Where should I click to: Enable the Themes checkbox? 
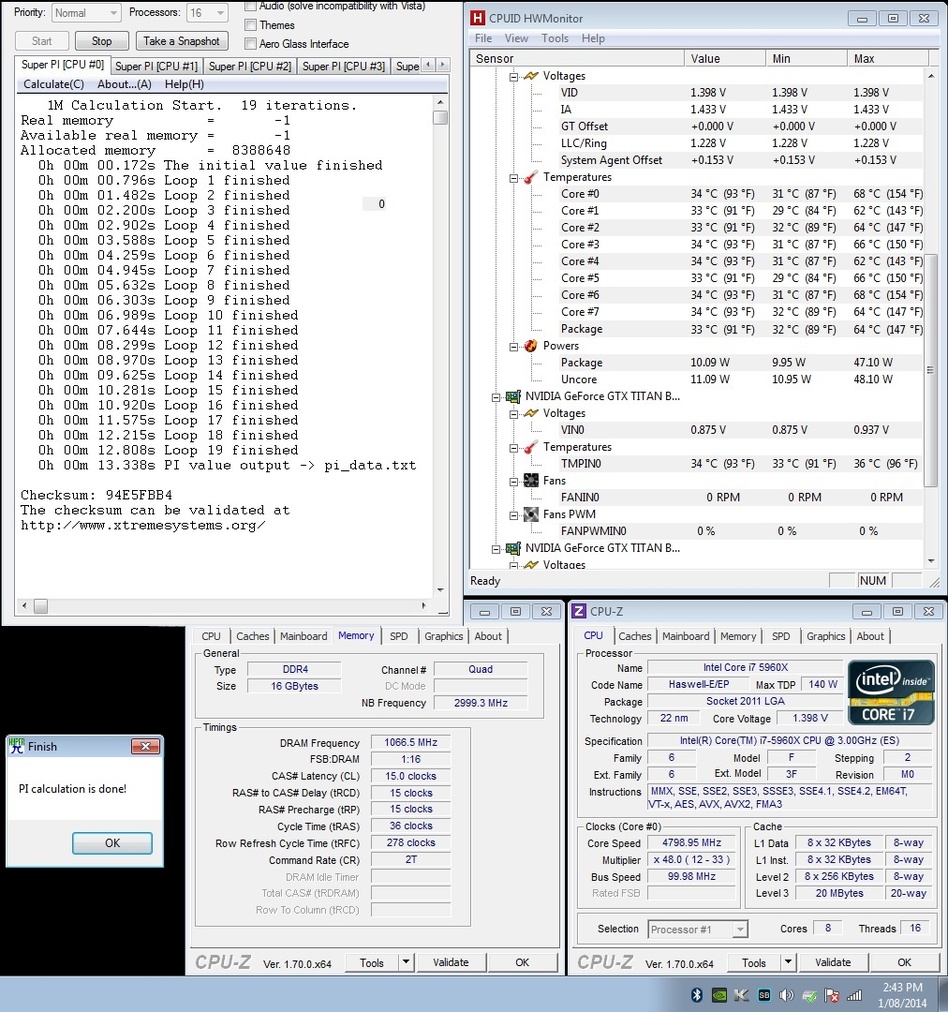[x=251, y=25]
